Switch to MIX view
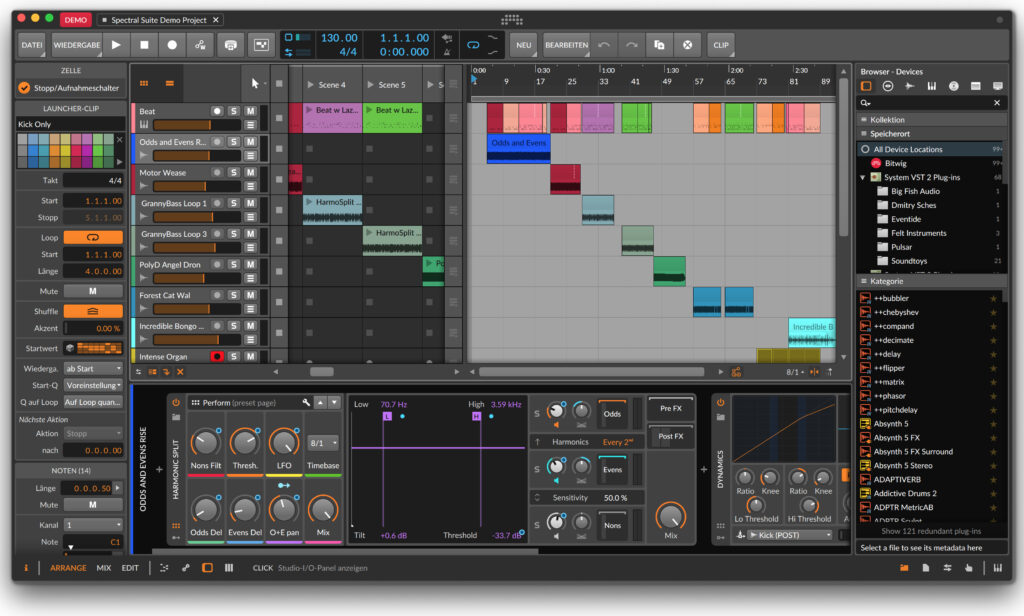This screenshot has height=616, width=1024. coord(104,568)
